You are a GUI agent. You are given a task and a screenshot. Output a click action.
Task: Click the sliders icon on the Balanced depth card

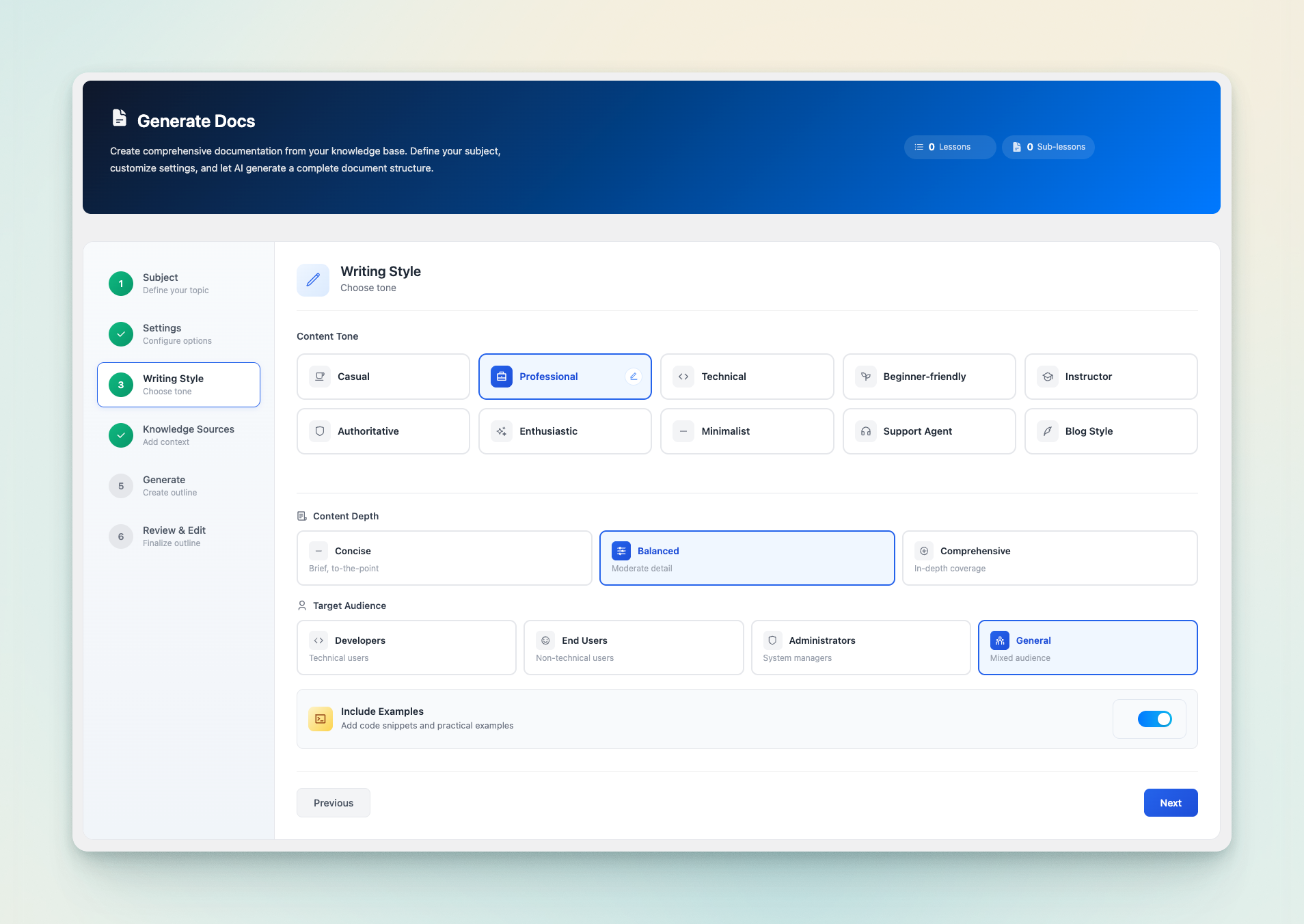tap(621, 550)
